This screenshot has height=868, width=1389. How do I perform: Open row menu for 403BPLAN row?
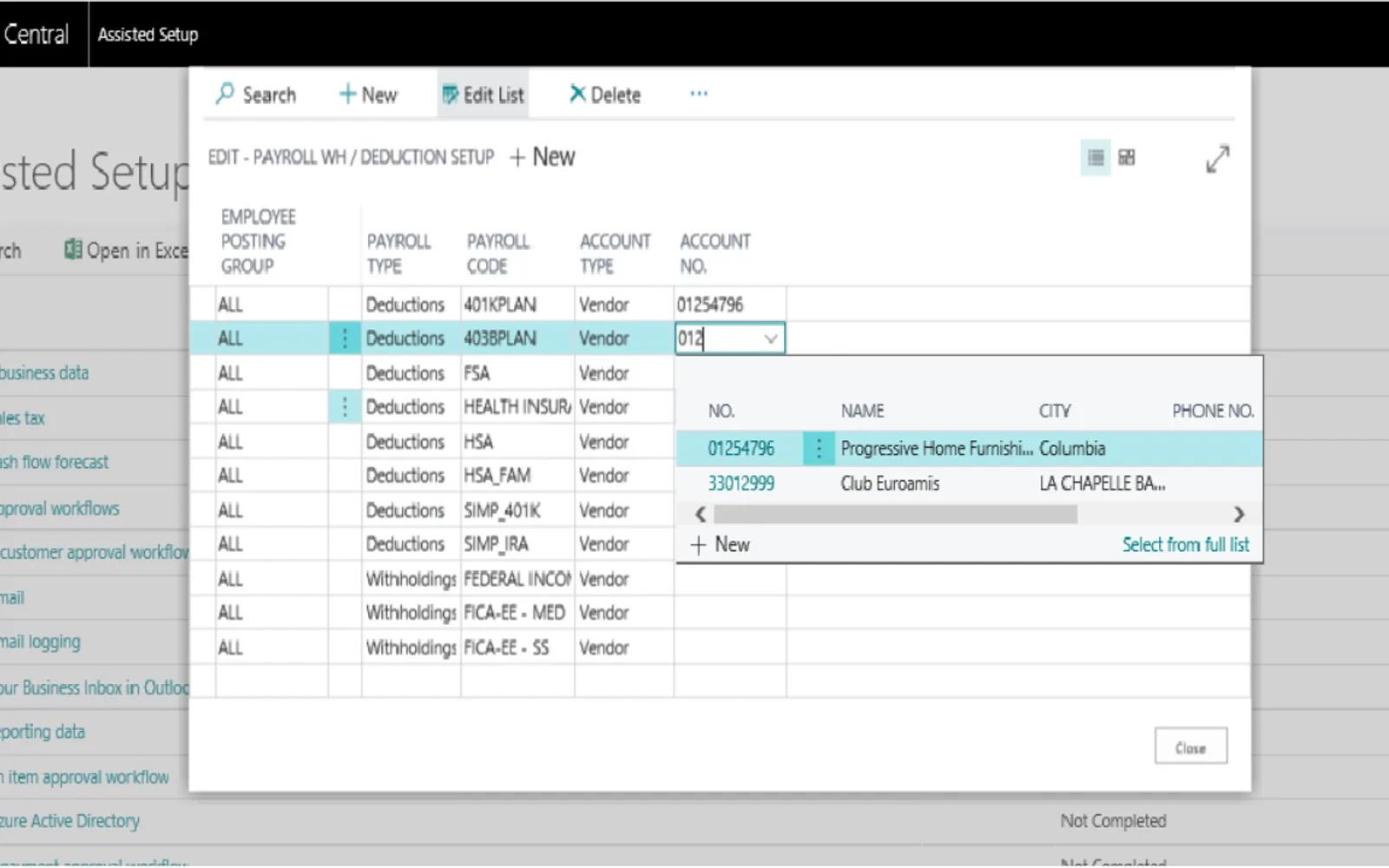tap(345, 338)
